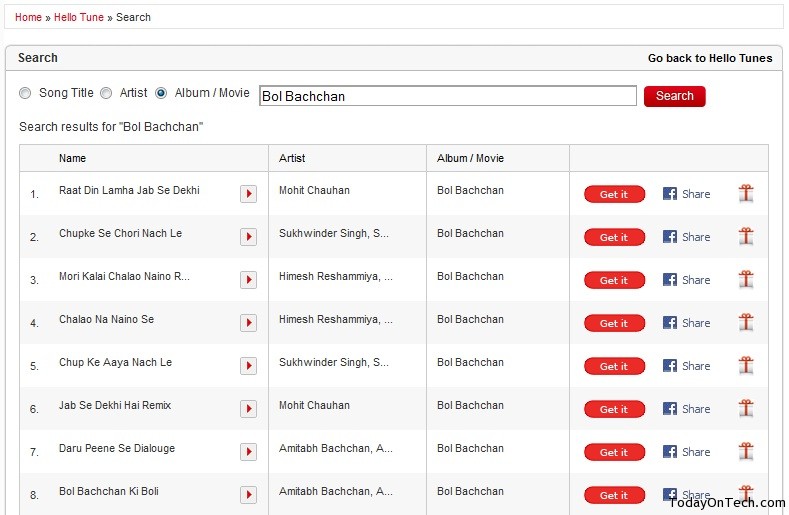The width and height of the screenshot is (789, 515).
Task: Click song title Raat Din Lamha Jab Se Dekhi
Action: [x=129, y=190]
